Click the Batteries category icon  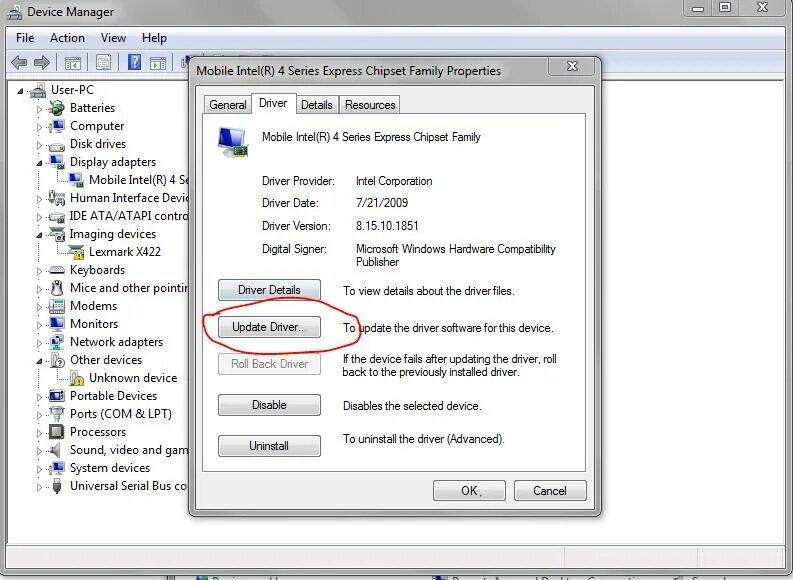(x=57, y=108)
